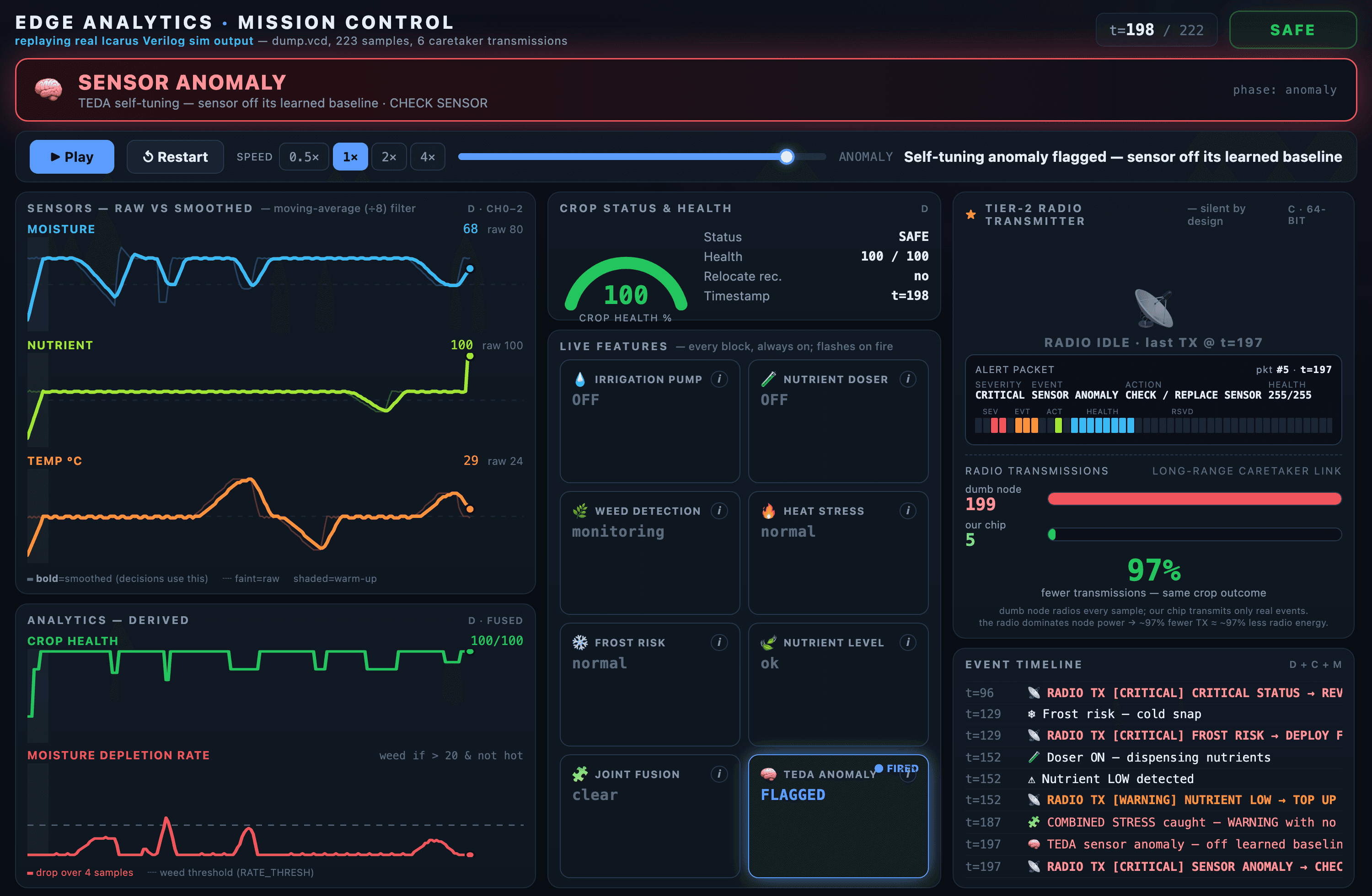Click the Weed Detection plant icon
Screen dimensions: 1372x896
tap(580, 511)
